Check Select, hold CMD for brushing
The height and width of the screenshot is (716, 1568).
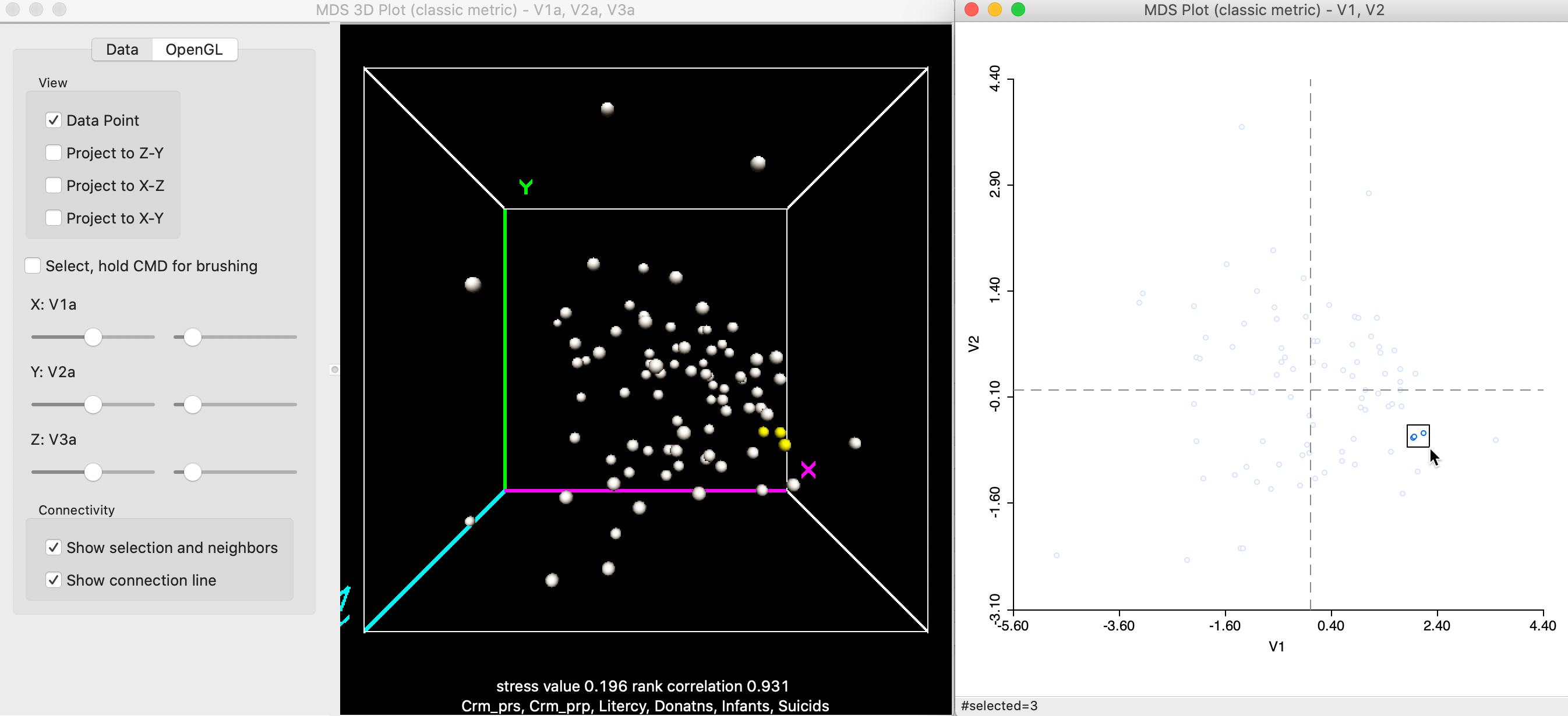33,266
